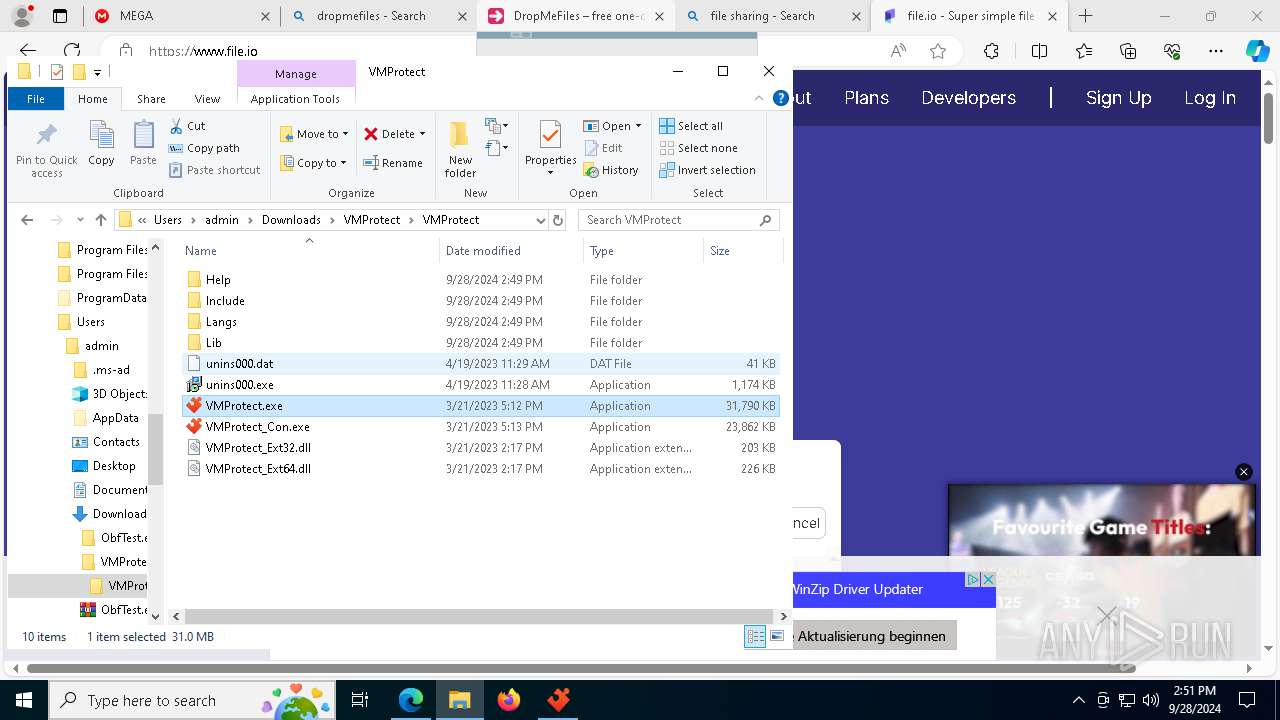
Task: Open Task View on taskbar
Action: click(361, 700)
